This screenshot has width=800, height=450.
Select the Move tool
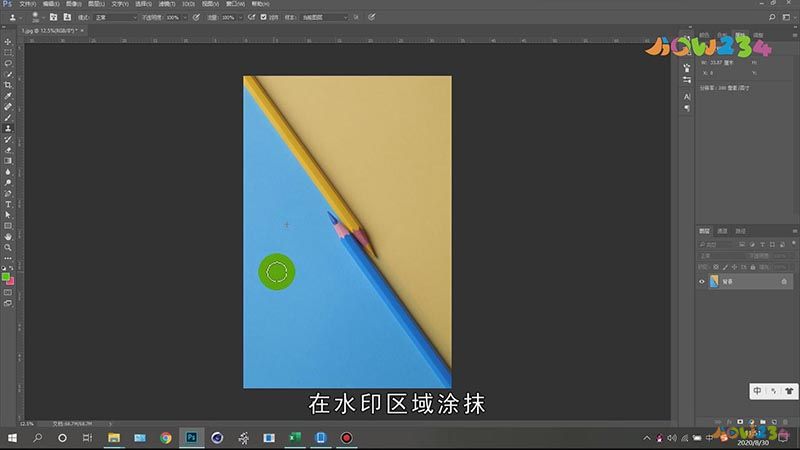[8, 41]
